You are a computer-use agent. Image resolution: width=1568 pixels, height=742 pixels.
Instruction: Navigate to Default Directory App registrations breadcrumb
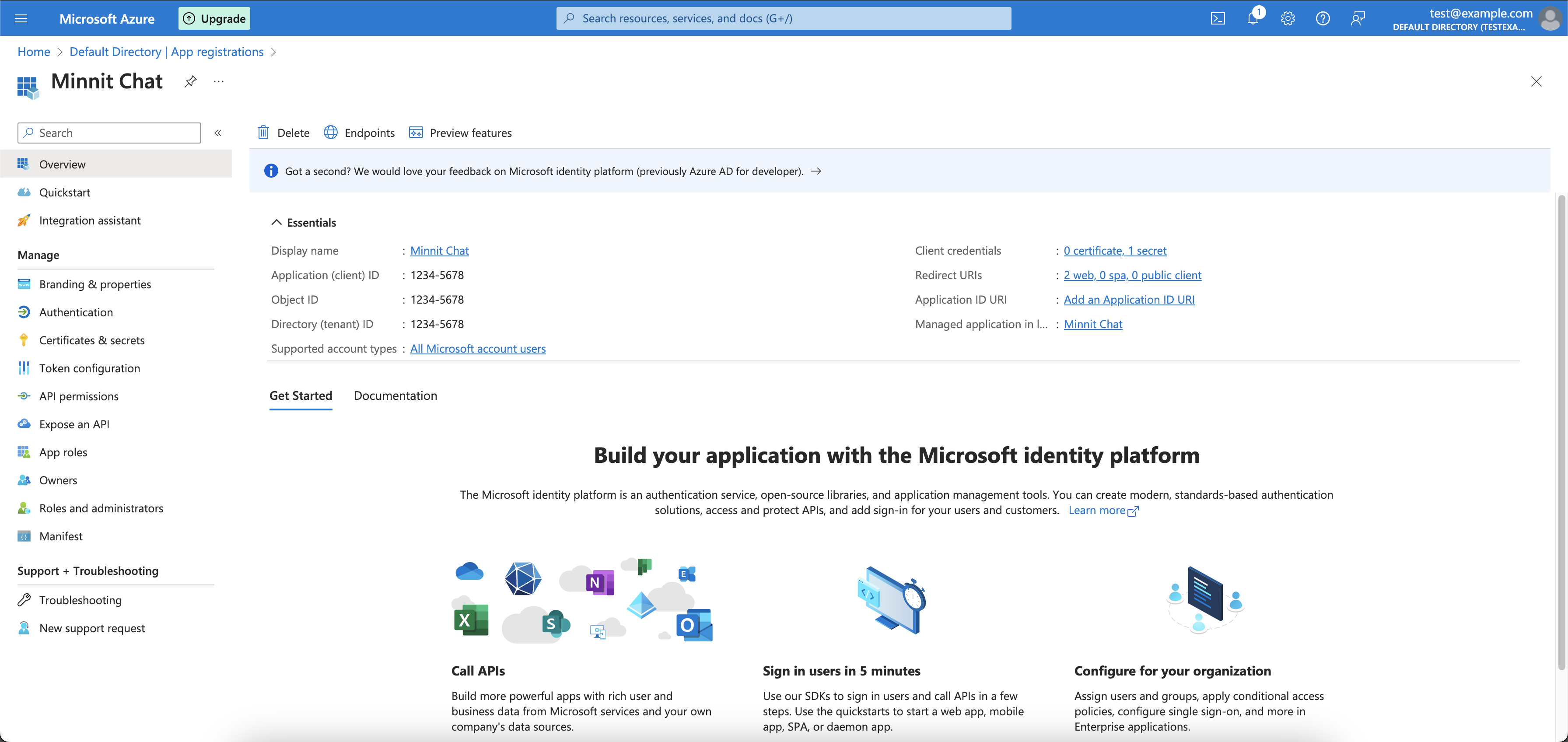pos(168,52)
